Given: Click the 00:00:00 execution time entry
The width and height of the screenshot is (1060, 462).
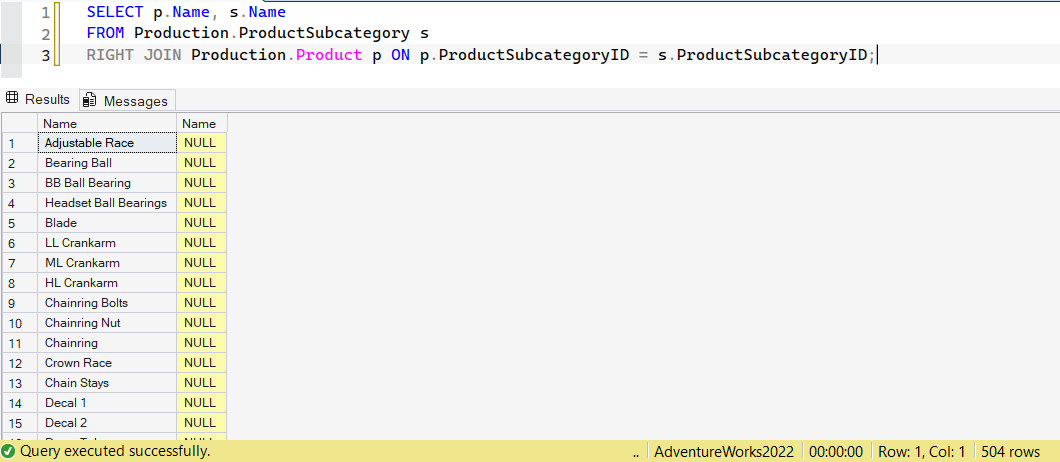Looking at the screenshot, I should click(x=836, y=451).
